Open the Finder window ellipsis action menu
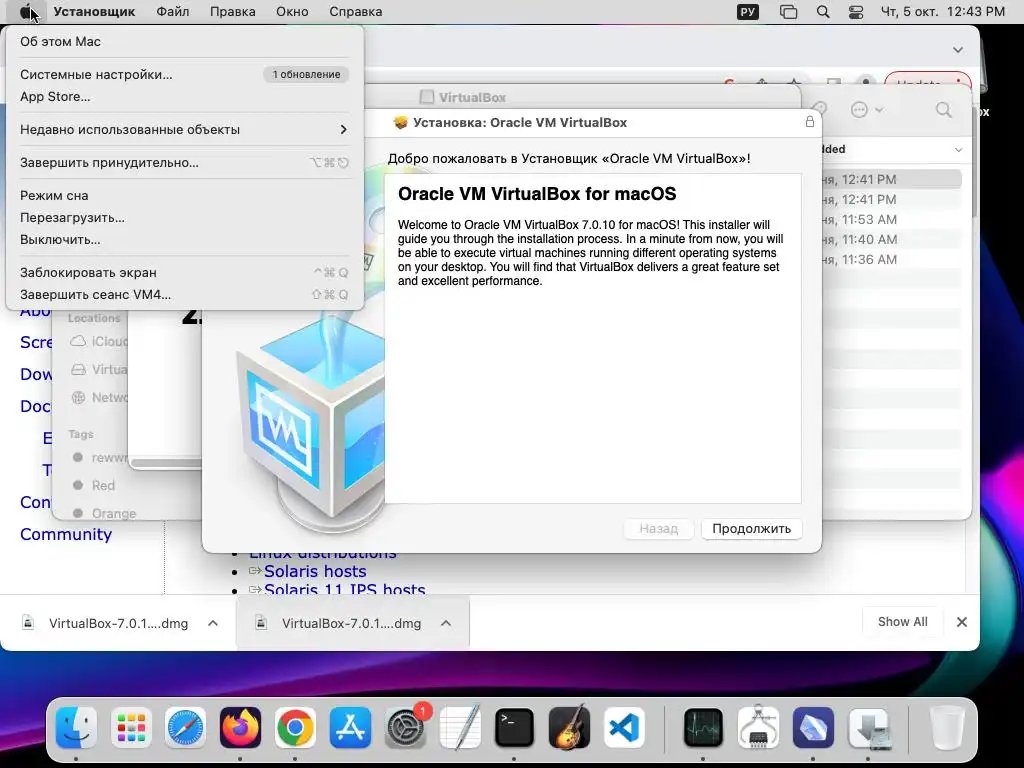This screenshot has width=1024, height=768. point(867,110)
